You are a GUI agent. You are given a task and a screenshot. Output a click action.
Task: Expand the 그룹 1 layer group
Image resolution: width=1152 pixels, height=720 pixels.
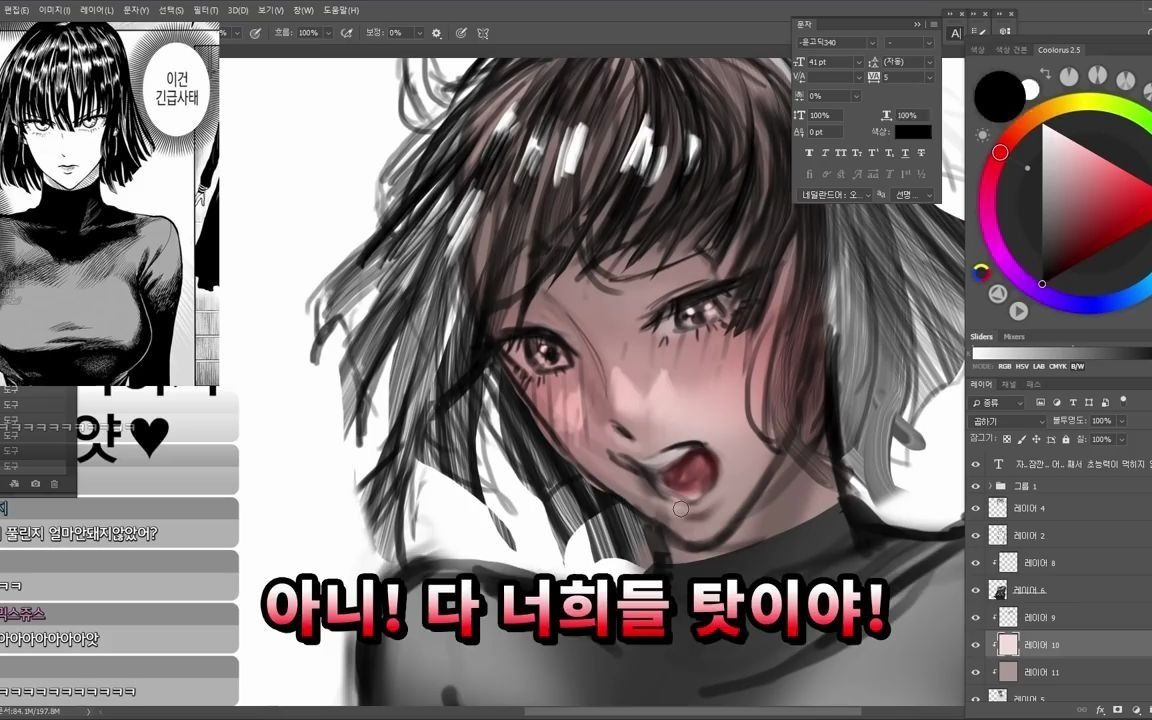click(x=990, y=486)
